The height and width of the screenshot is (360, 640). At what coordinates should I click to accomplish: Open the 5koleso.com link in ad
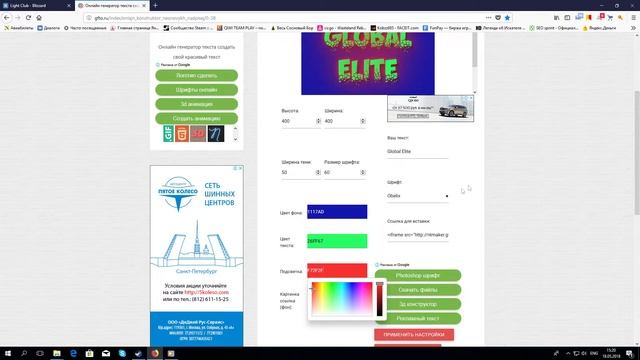(x=207, y=293)
